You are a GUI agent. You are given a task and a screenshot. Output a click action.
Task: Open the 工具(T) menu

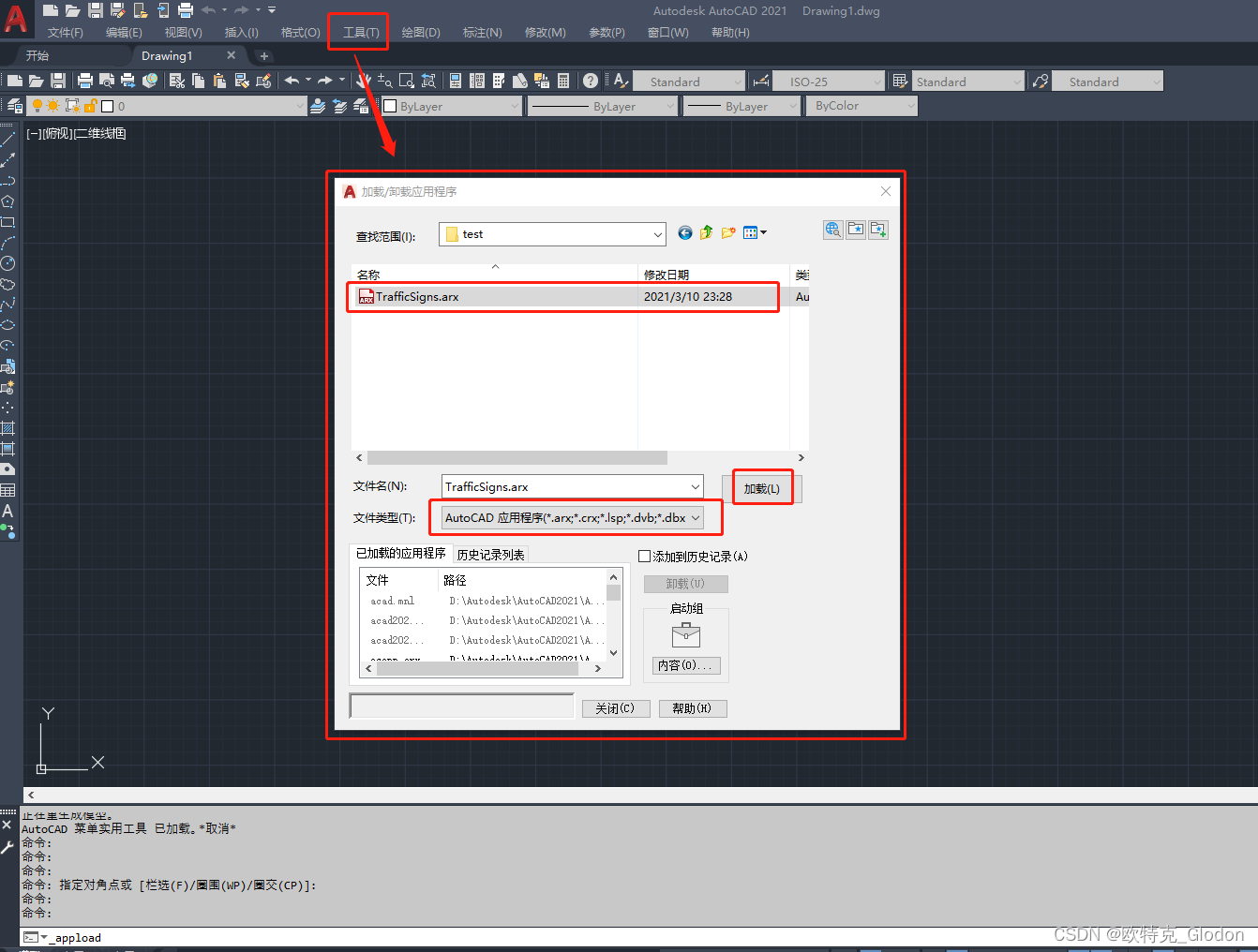357,31
